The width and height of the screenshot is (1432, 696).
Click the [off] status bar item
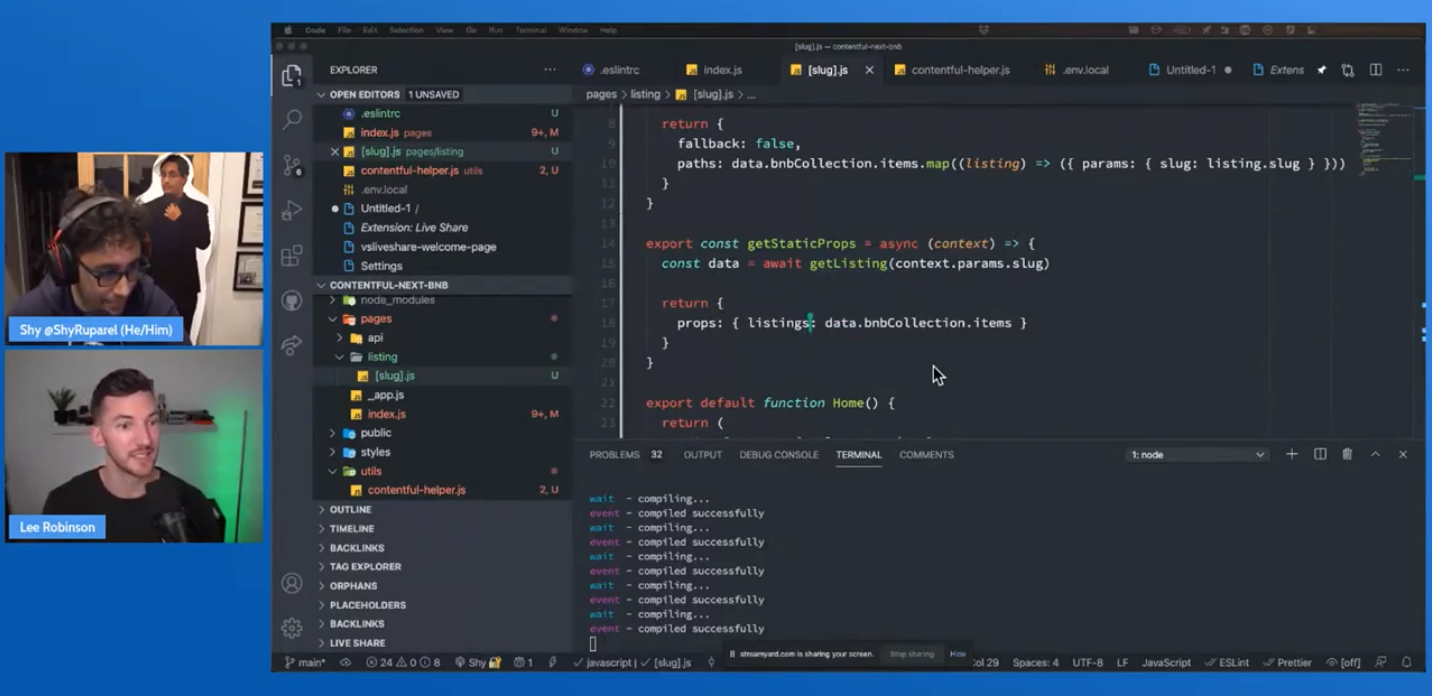(x=1344, y=662)
